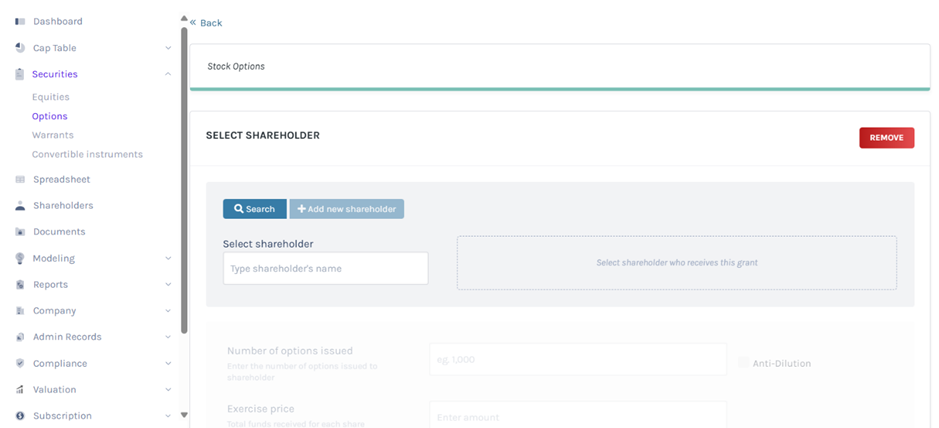Click the Shareholders person icon
The image size is (939, 428).
(20, 206)
